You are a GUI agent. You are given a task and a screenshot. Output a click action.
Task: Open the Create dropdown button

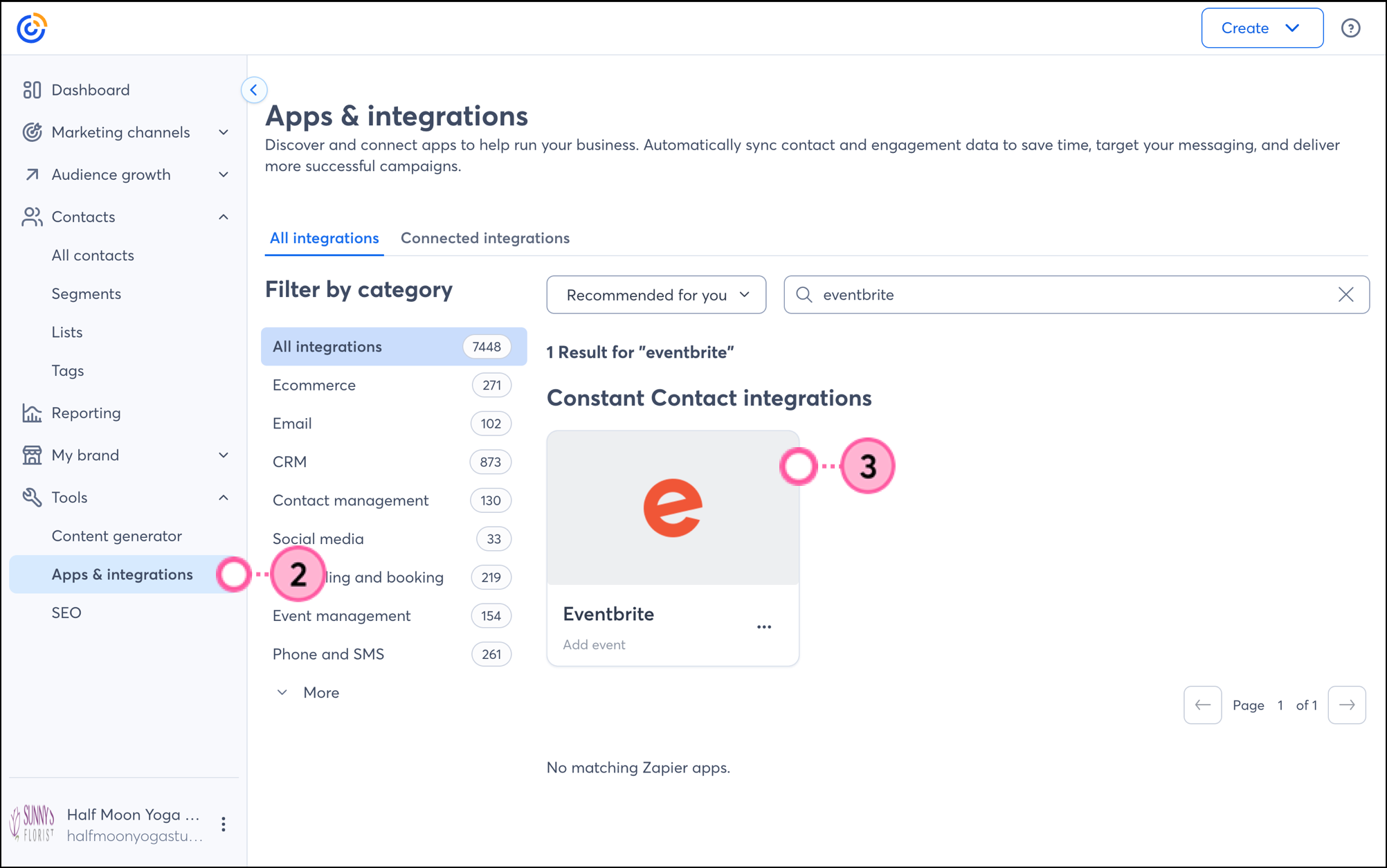click(1262, 28)
